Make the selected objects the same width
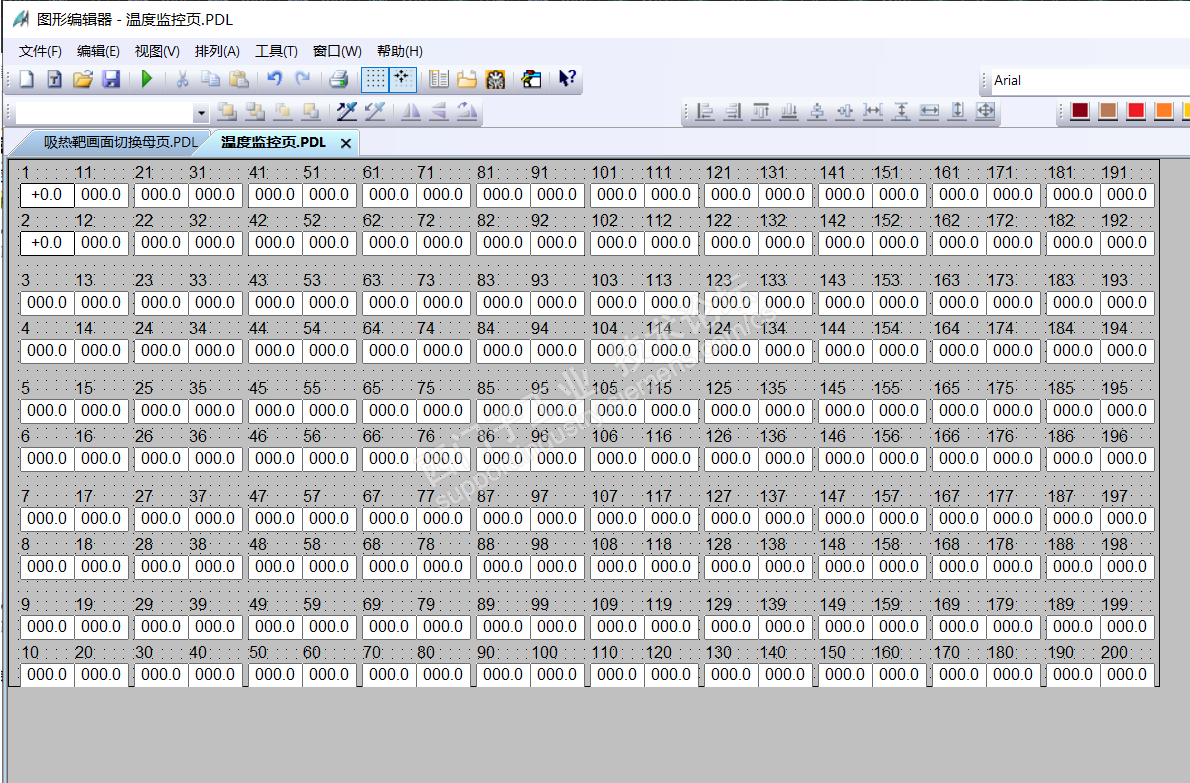The height and width of the screenshot is (783, 1190). point(930,112)
